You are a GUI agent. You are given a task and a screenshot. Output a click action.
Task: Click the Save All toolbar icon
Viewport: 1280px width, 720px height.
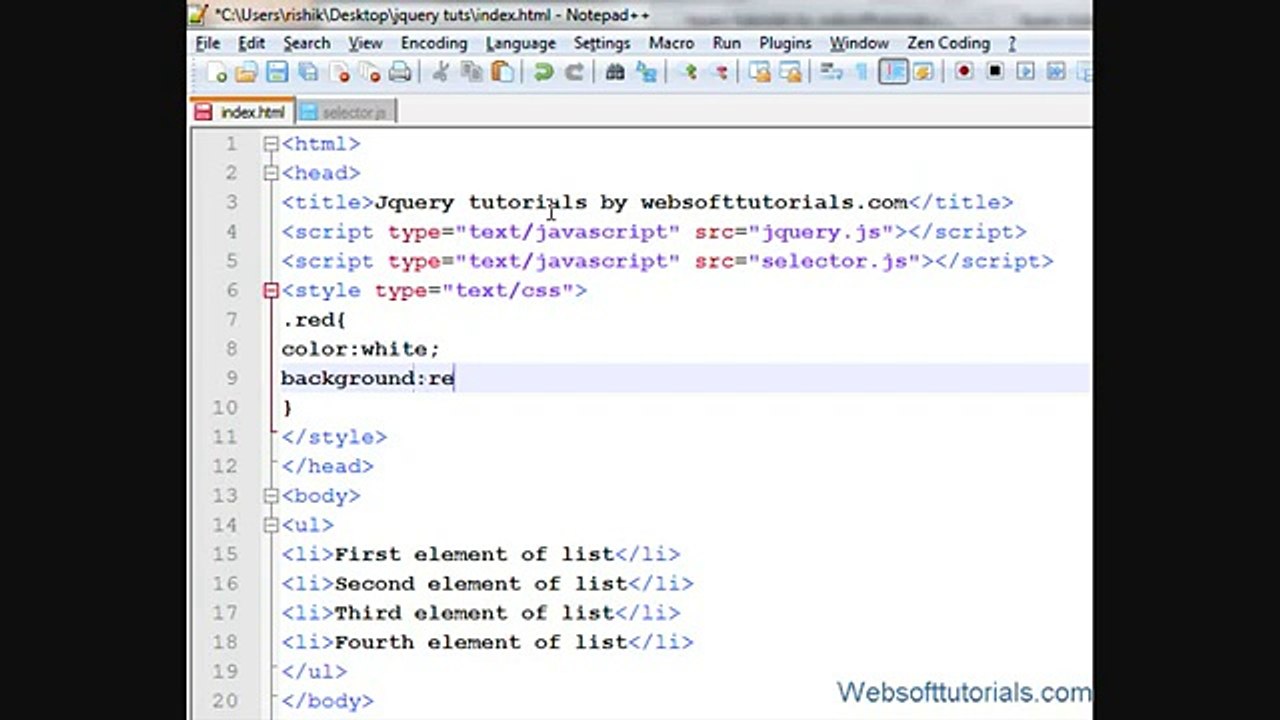[x=308, y=72]
